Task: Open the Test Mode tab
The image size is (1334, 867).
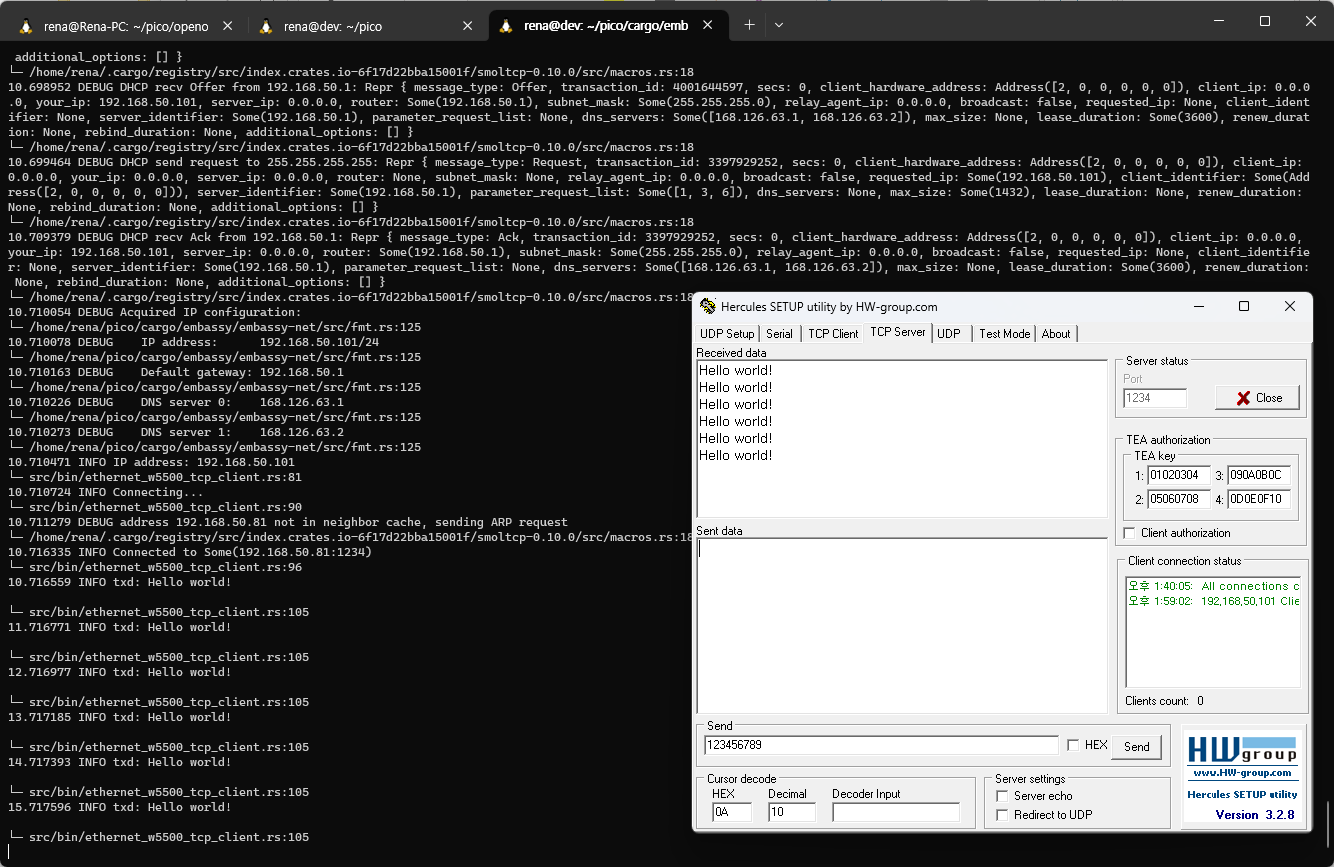Action: (1003, 333)
